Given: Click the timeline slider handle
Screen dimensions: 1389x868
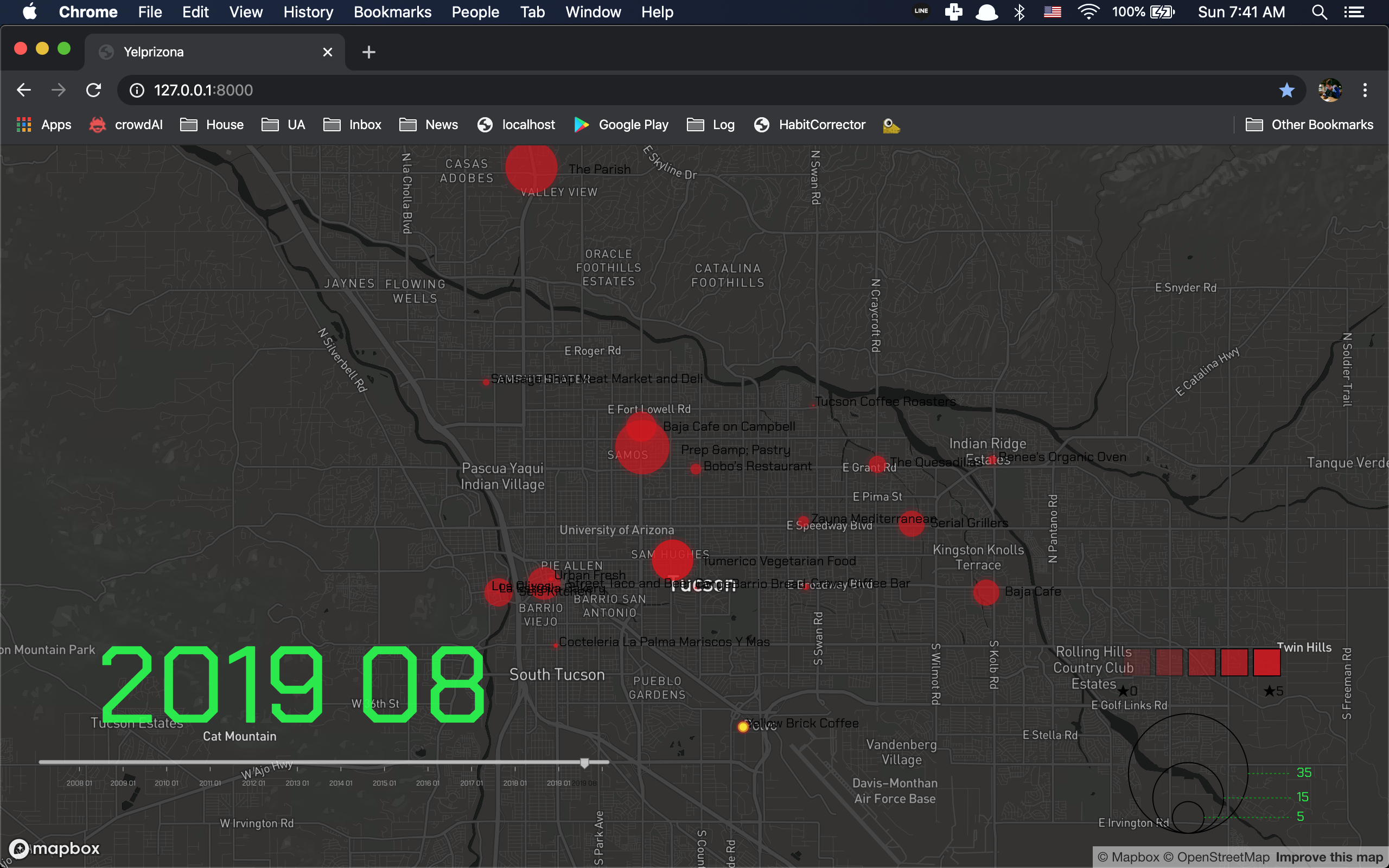Looking at the screenshot, I should (584, 763).
